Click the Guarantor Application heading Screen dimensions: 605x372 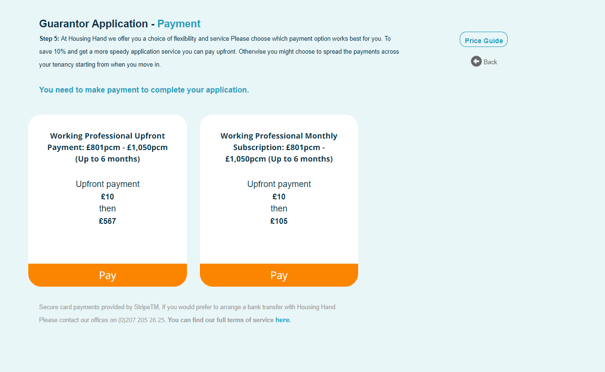[x=93, y=24]
